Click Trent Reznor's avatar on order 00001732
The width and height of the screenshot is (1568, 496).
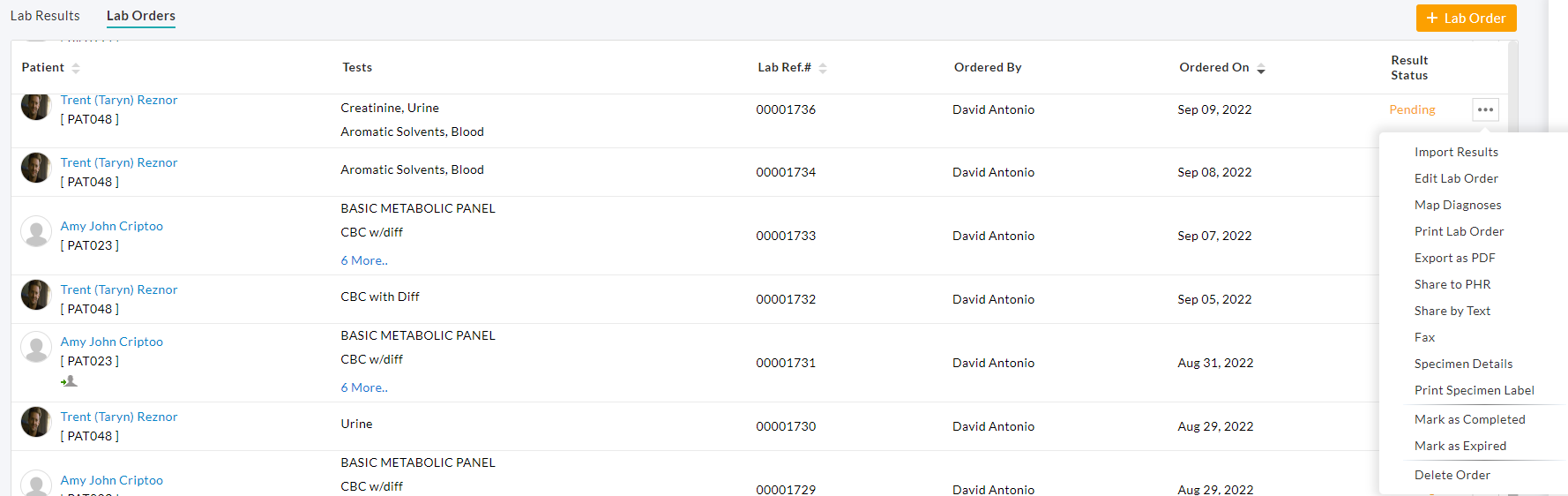[x=36, y=295]
